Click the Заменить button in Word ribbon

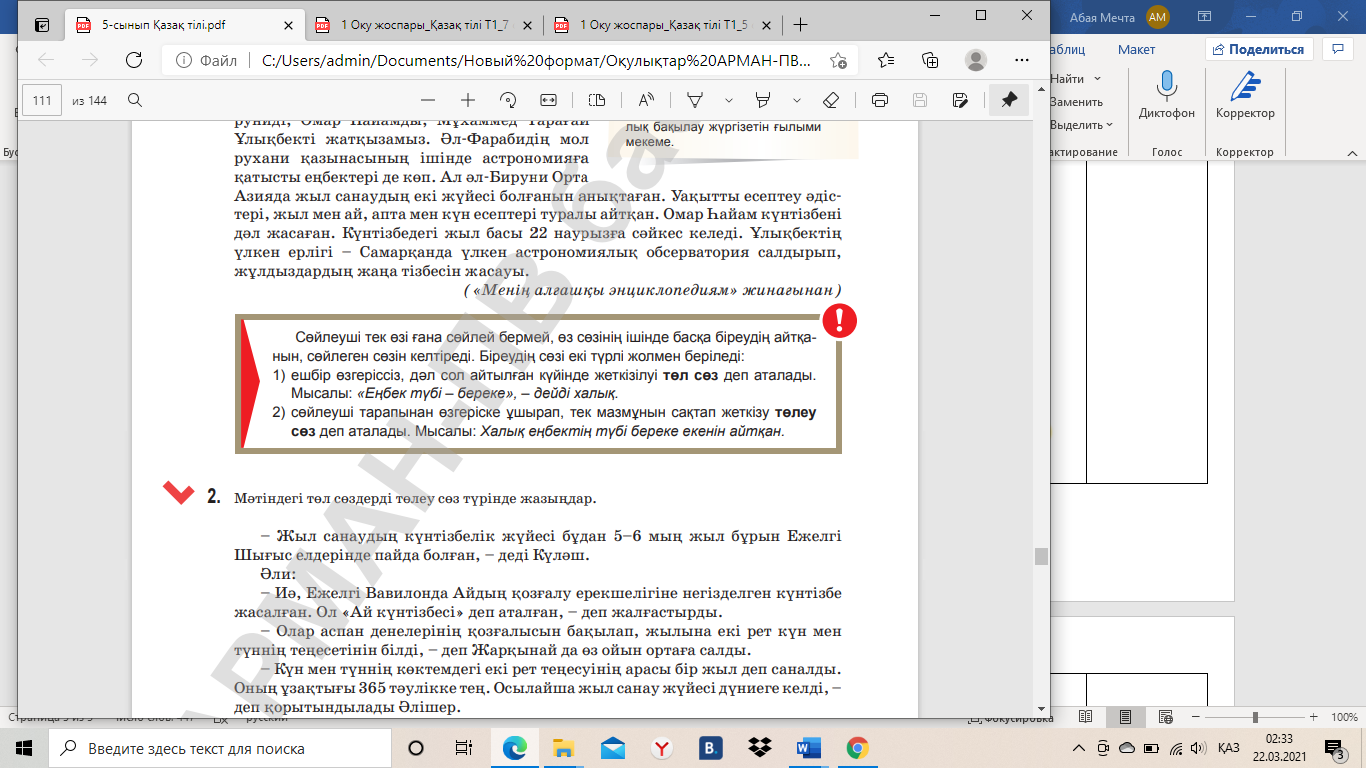1076,102
